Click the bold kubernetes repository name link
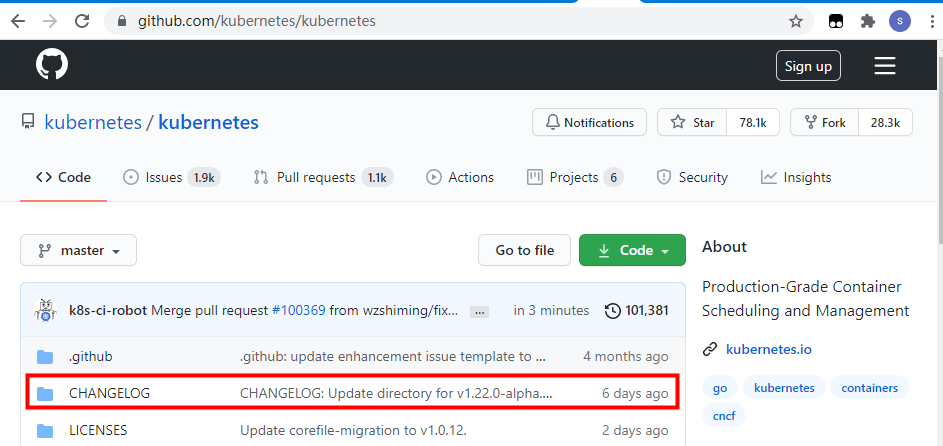This screenshot has height=446, width=943. [208, 123]
